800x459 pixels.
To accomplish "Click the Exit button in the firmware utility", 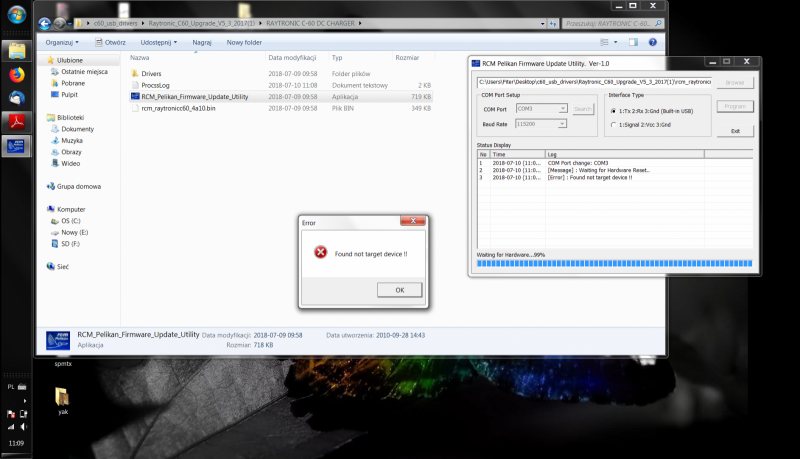I will coord(735,131).
